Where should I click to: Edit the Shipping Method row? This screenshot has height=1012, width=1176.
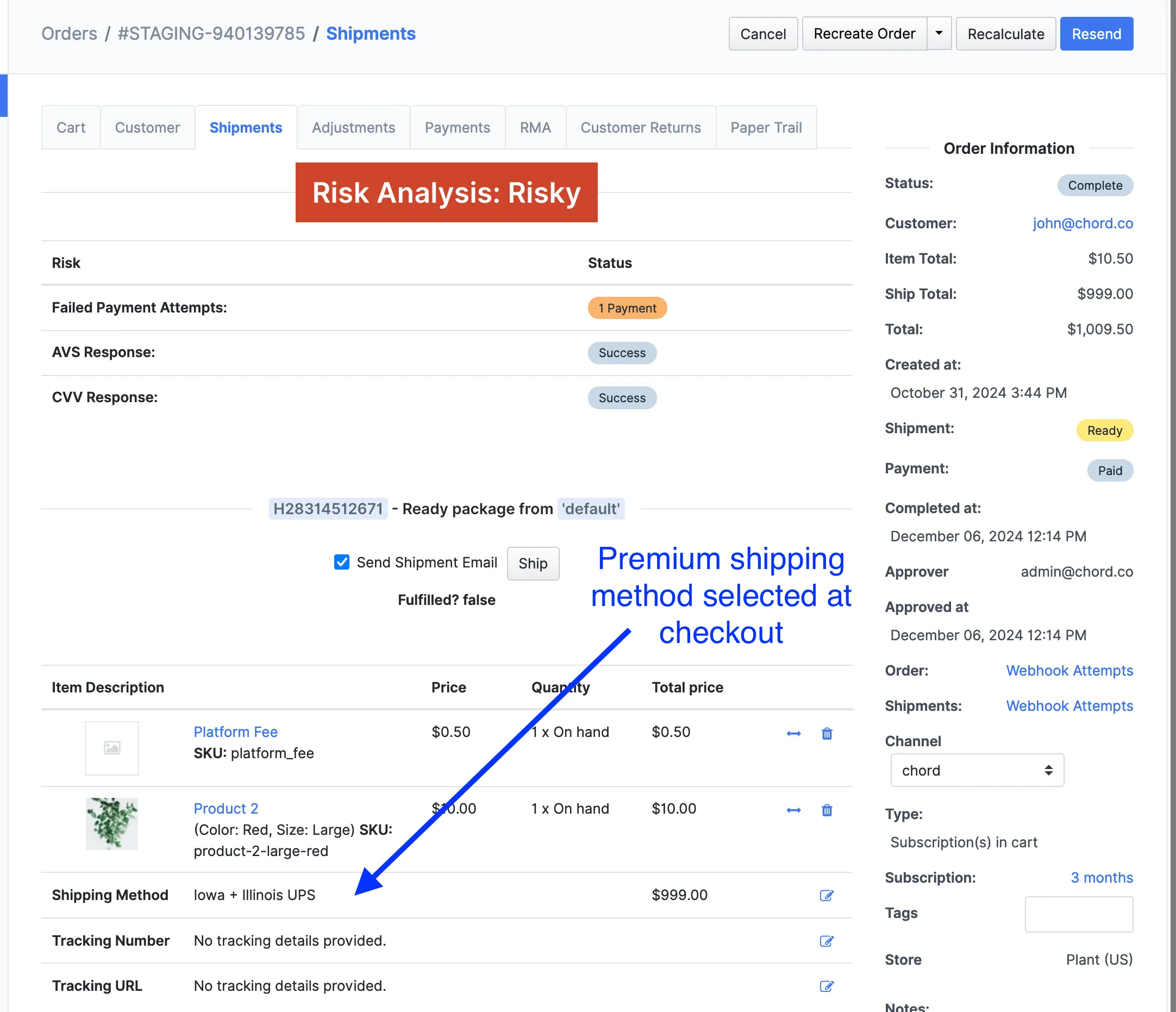[x=827, y=895]
